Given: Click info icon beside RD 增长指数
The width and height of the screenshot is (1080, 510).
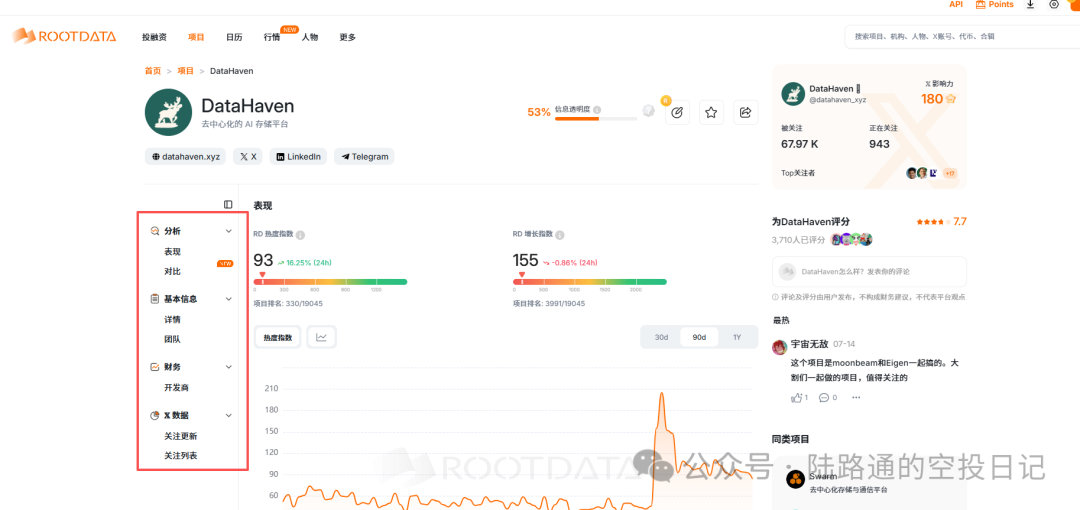Looking at the screenshot, I should pyautogui.click(x=560, y=234).
